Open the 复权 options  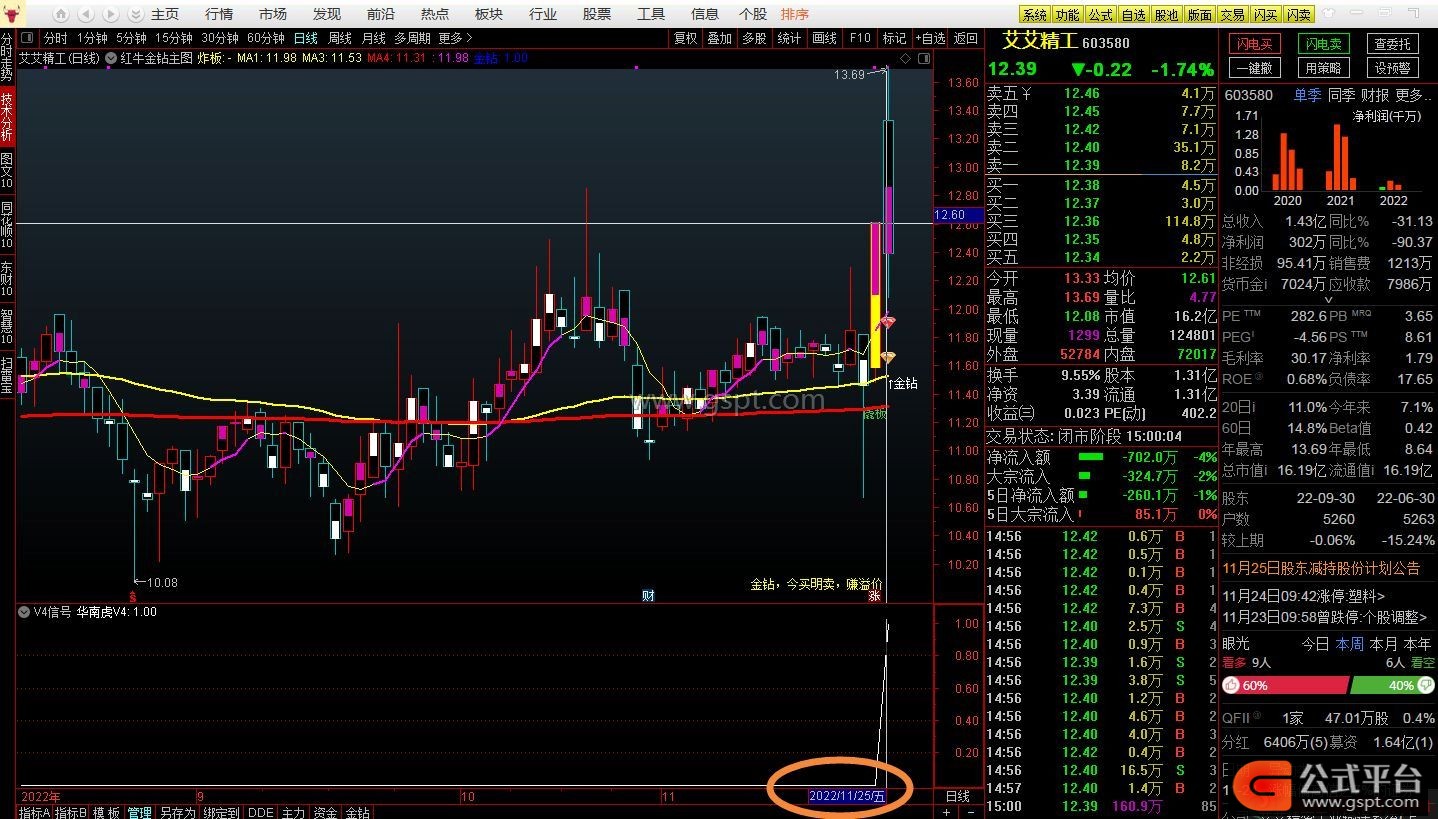click(685, 38)
